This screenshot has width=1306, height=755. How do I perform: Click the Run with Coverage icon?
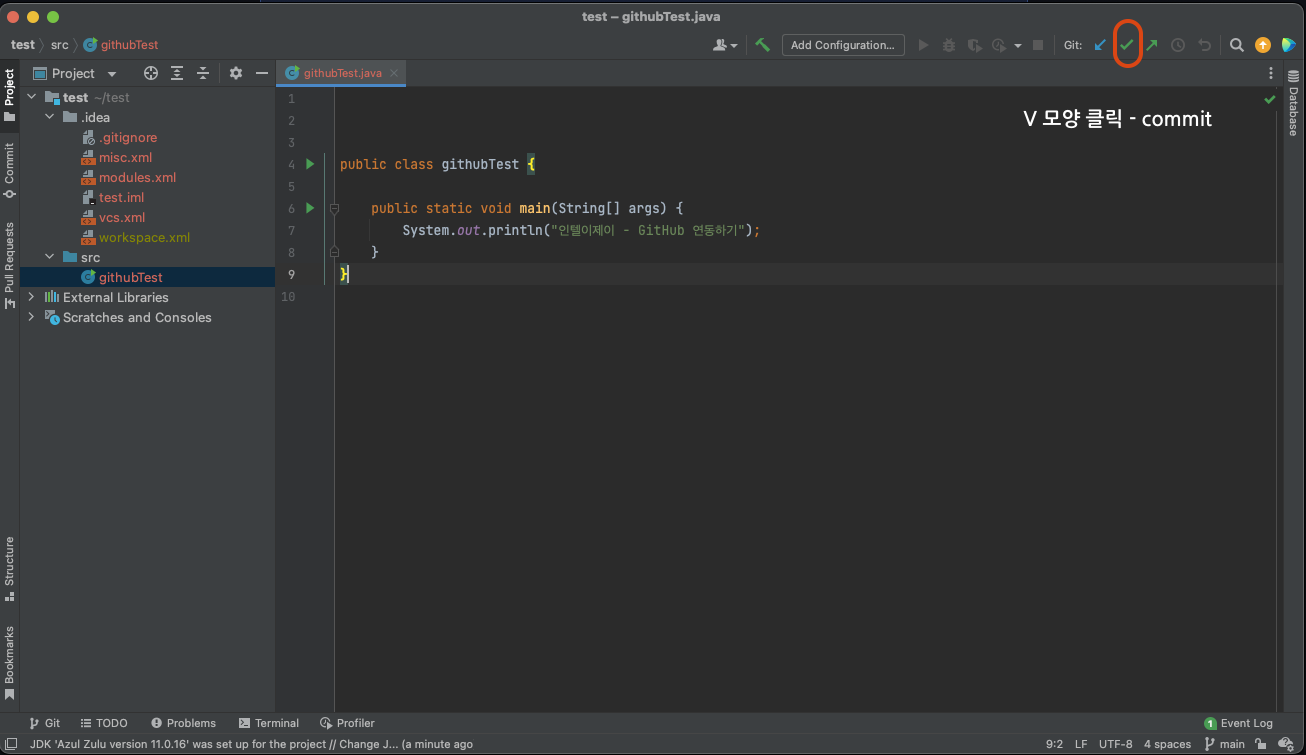pyautogui.click(x=974, y=45)
